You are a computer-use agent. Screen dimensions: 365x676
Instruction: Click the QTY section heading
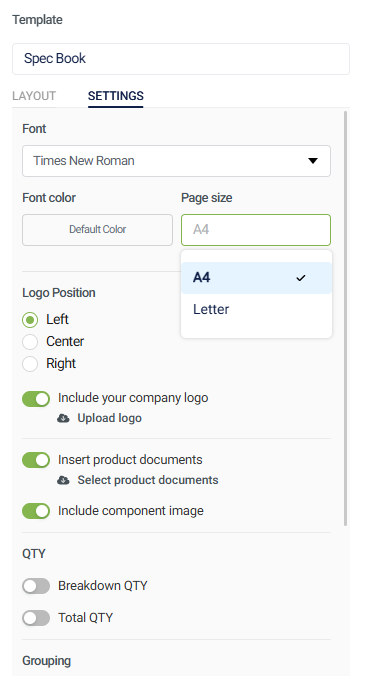point(34,554)
